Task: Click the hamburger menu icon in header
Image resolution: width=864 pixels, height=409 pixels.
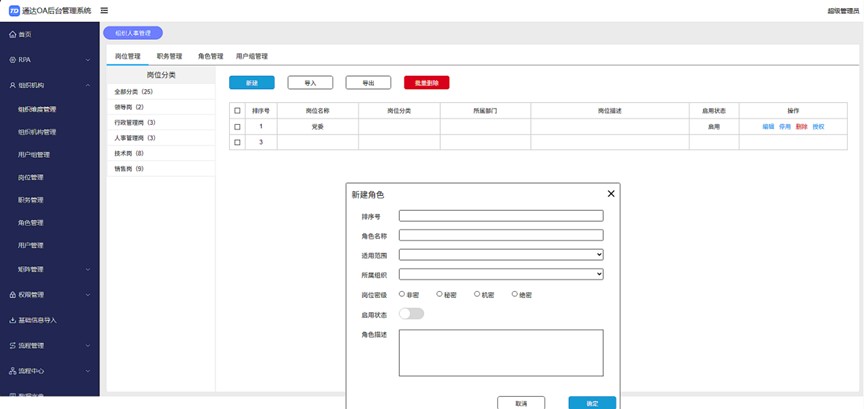Action: (x=104, y=11)
